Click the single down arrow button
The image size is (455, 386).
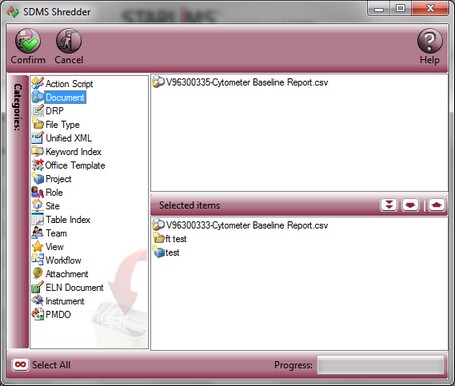click(x=410, y=205)
